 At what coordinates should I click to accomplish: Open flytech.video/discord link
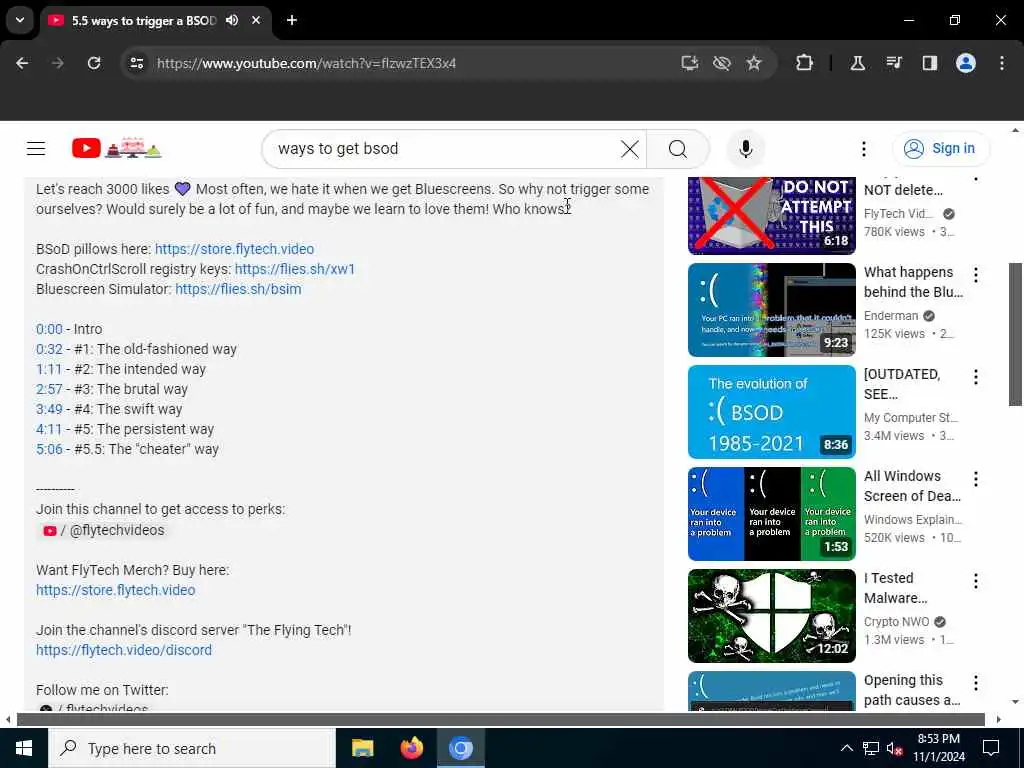pos(124,650)
